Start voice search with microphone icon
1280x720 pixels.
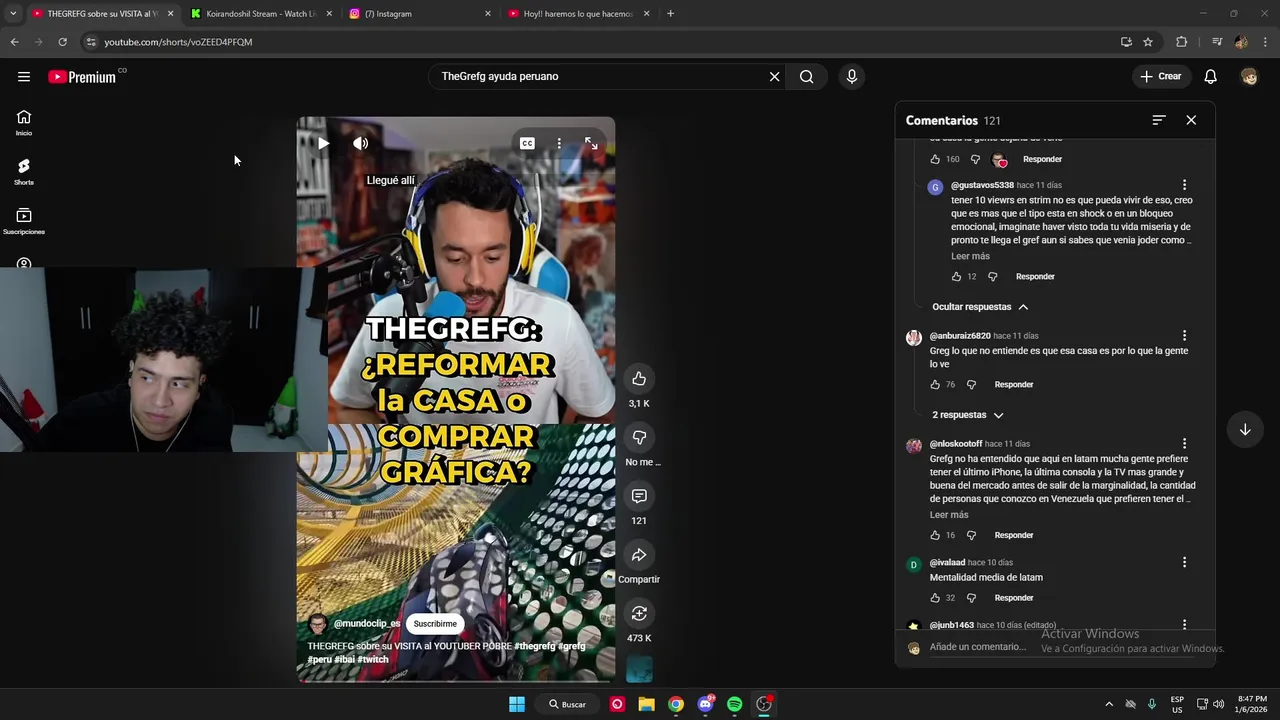[852, 76]
